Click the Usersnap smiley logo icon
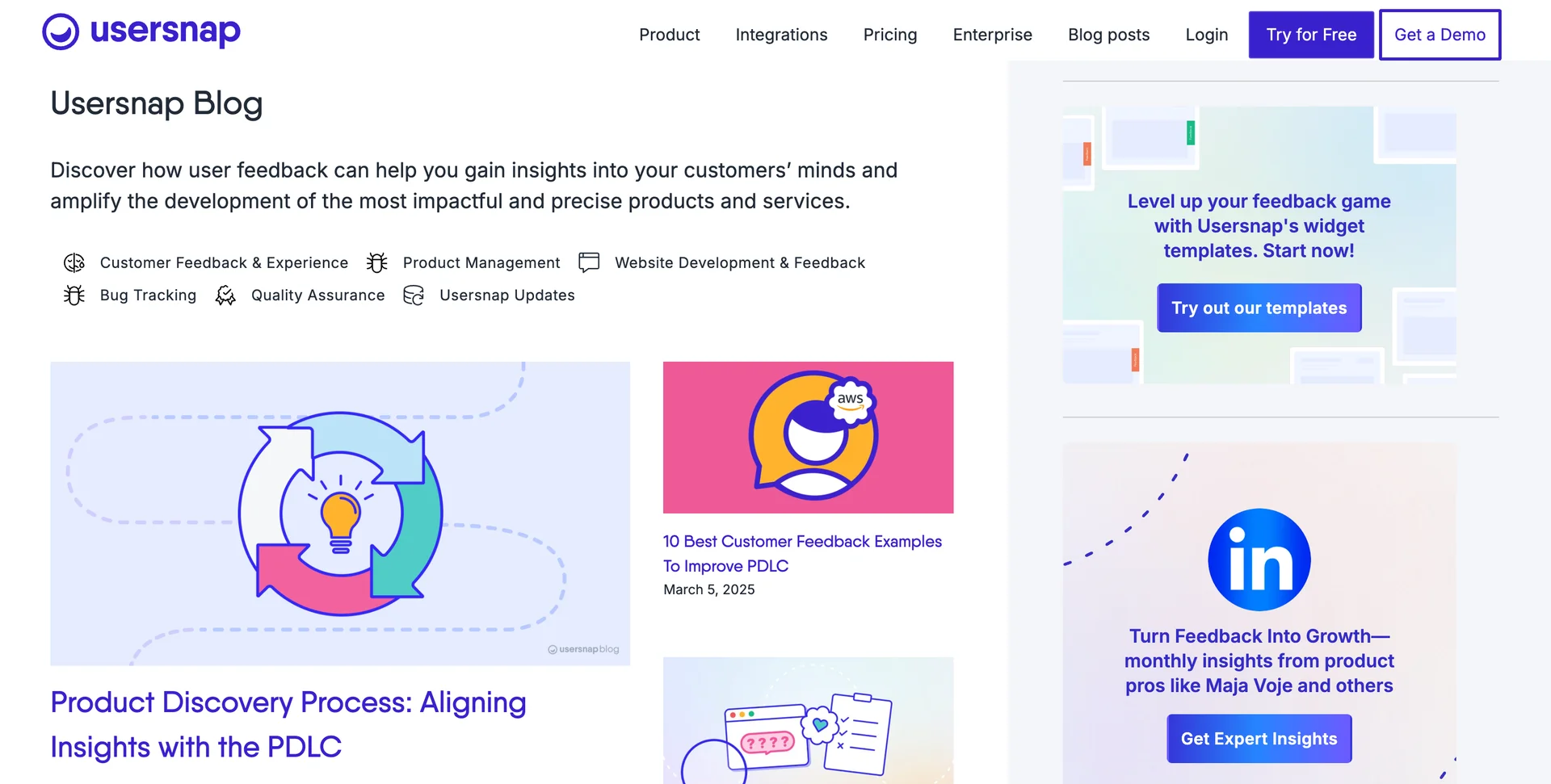1551x784 pixels. [61, 32]
